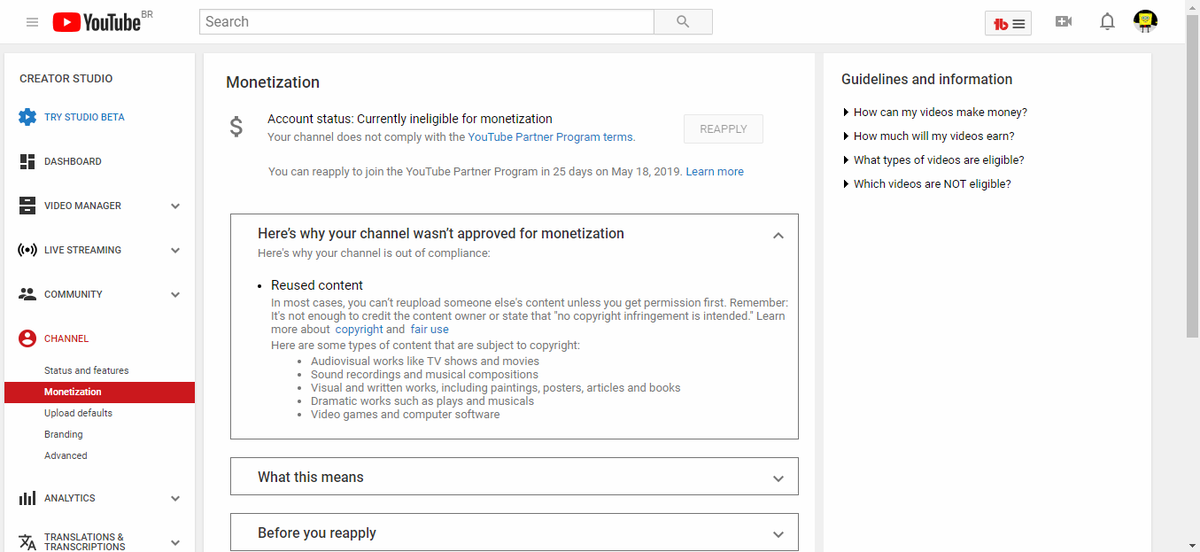Expand Analytics submenu chevron
The height and width of the screenshot is (552, 1200).
tap(175, 498)
